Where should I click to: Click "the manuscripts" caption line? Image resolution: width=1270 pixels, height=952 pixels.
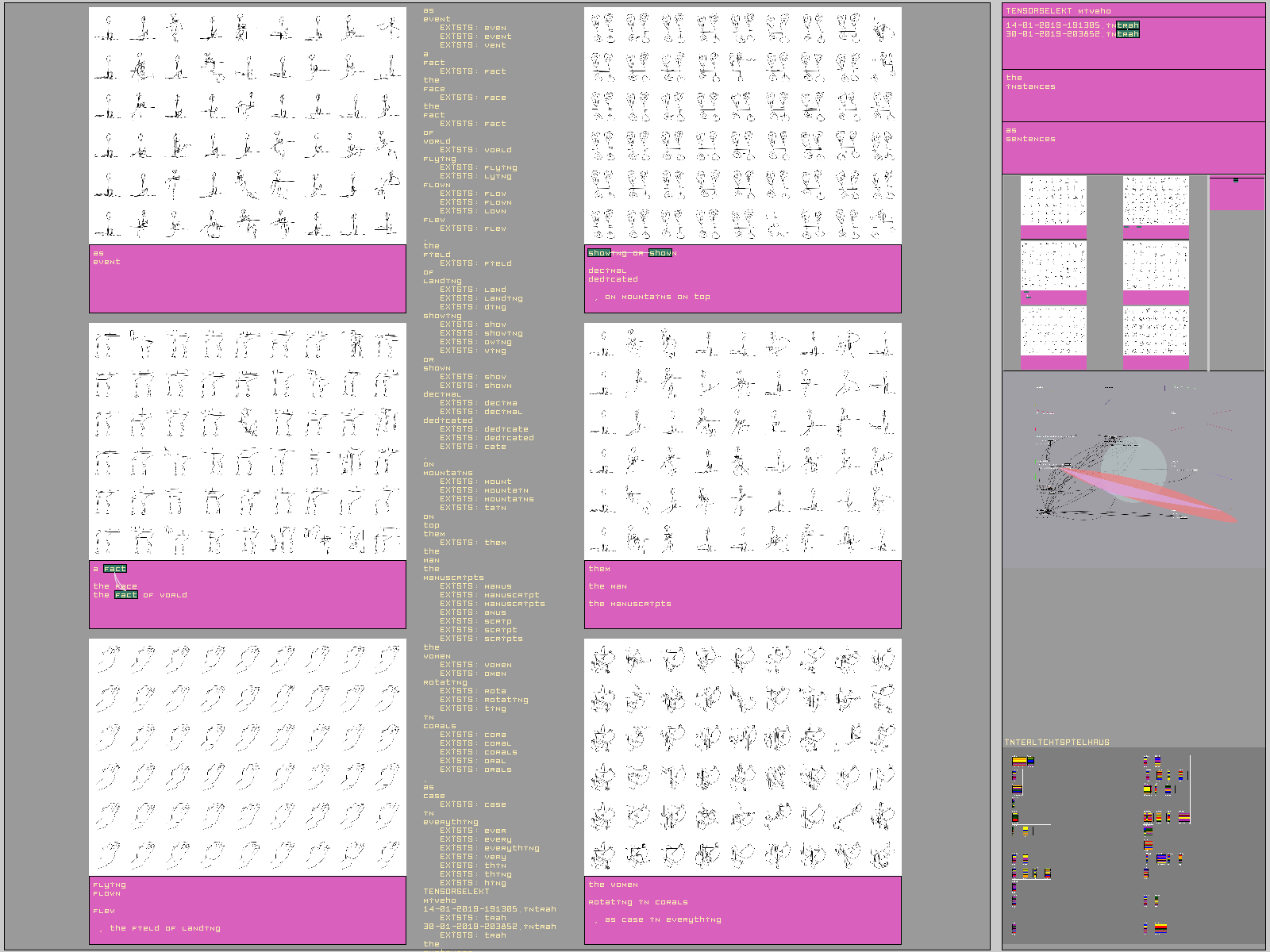630,604
